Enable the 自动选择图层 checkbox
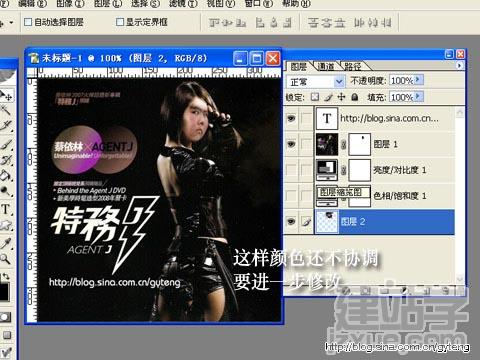 [x=28, y=22]
